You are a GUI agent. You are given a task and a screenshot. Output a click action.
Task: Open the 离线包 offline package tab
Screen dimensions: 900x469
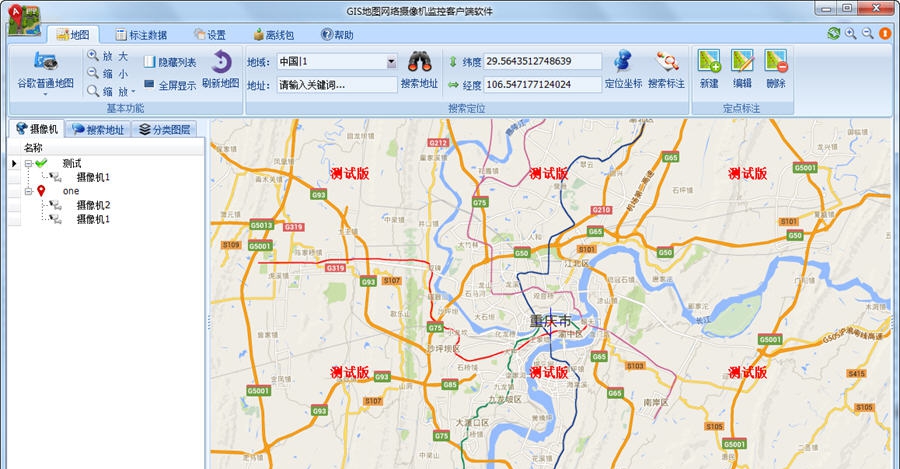tap(274, 35)
